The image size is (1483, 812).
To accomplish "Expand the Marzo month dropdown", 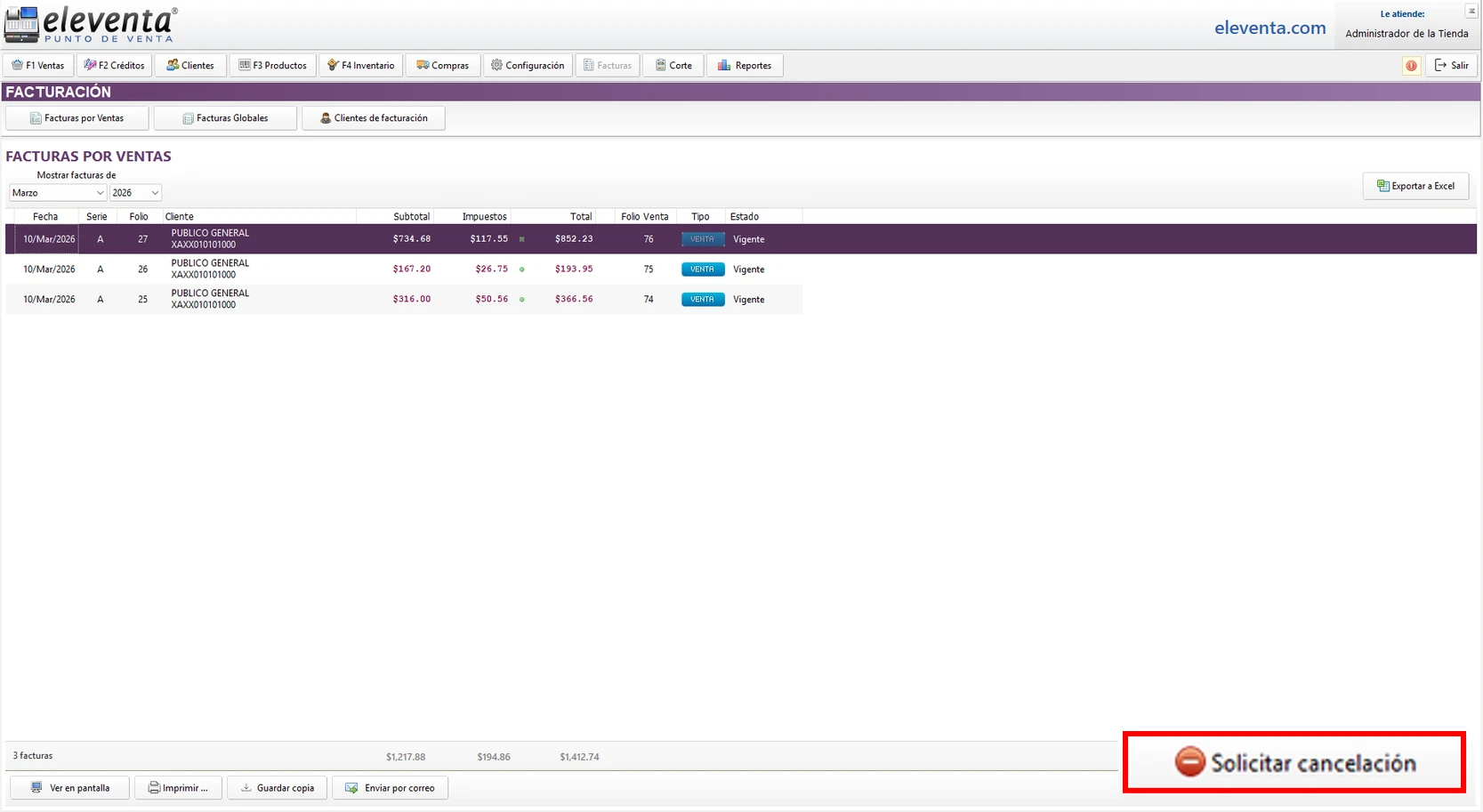I will 58,193.
